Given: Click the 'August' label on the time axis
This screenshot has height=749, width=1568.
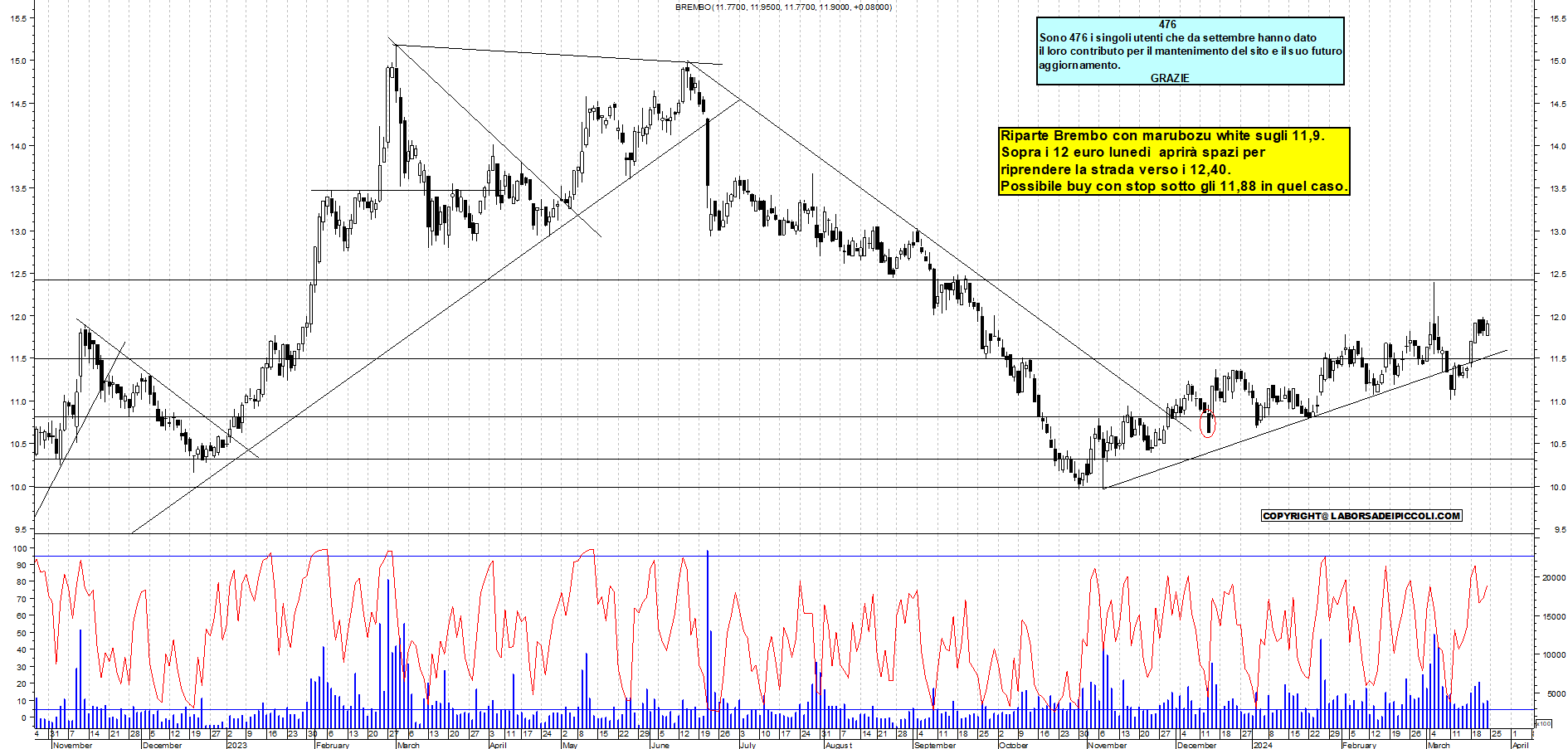Looking at the screenshot, I should coord(838,745).
